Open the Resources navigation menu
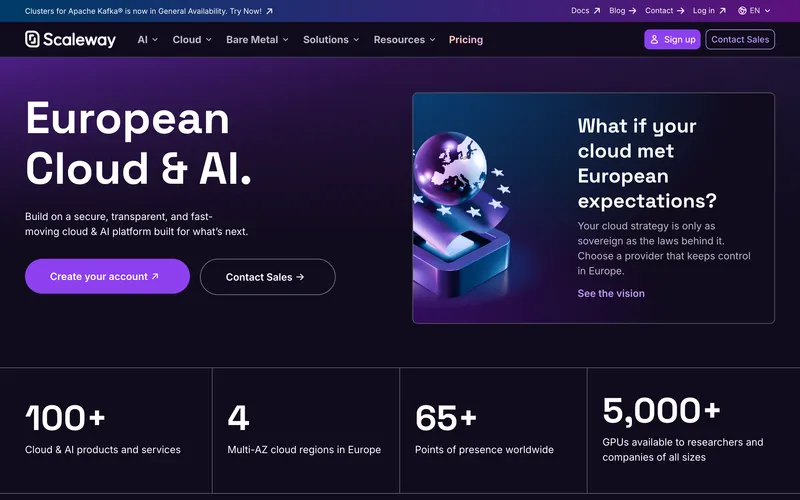This screenshot has width=800, height=500. click(405, 39)
